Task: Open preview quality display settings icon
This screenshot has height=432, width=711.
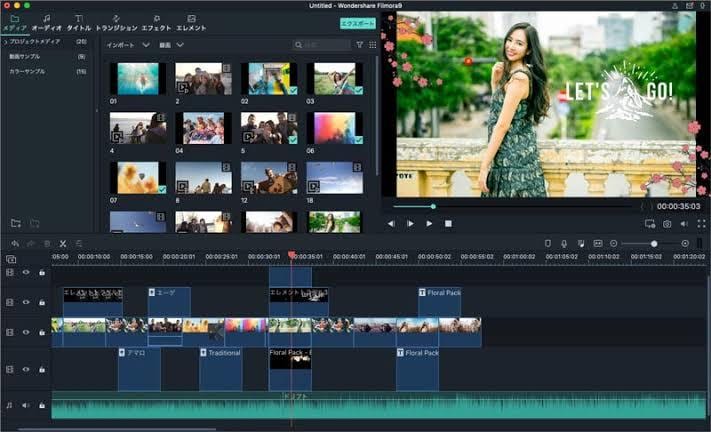Action: pyautogui.click(x=650, y=224)
